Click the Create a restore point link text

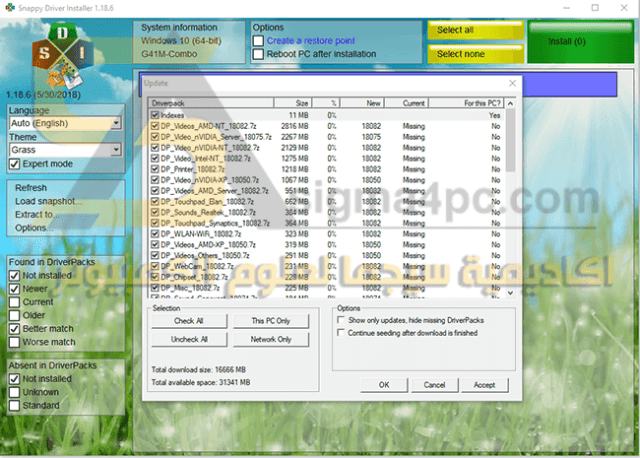pyautogui.click(x=311, y=41)
